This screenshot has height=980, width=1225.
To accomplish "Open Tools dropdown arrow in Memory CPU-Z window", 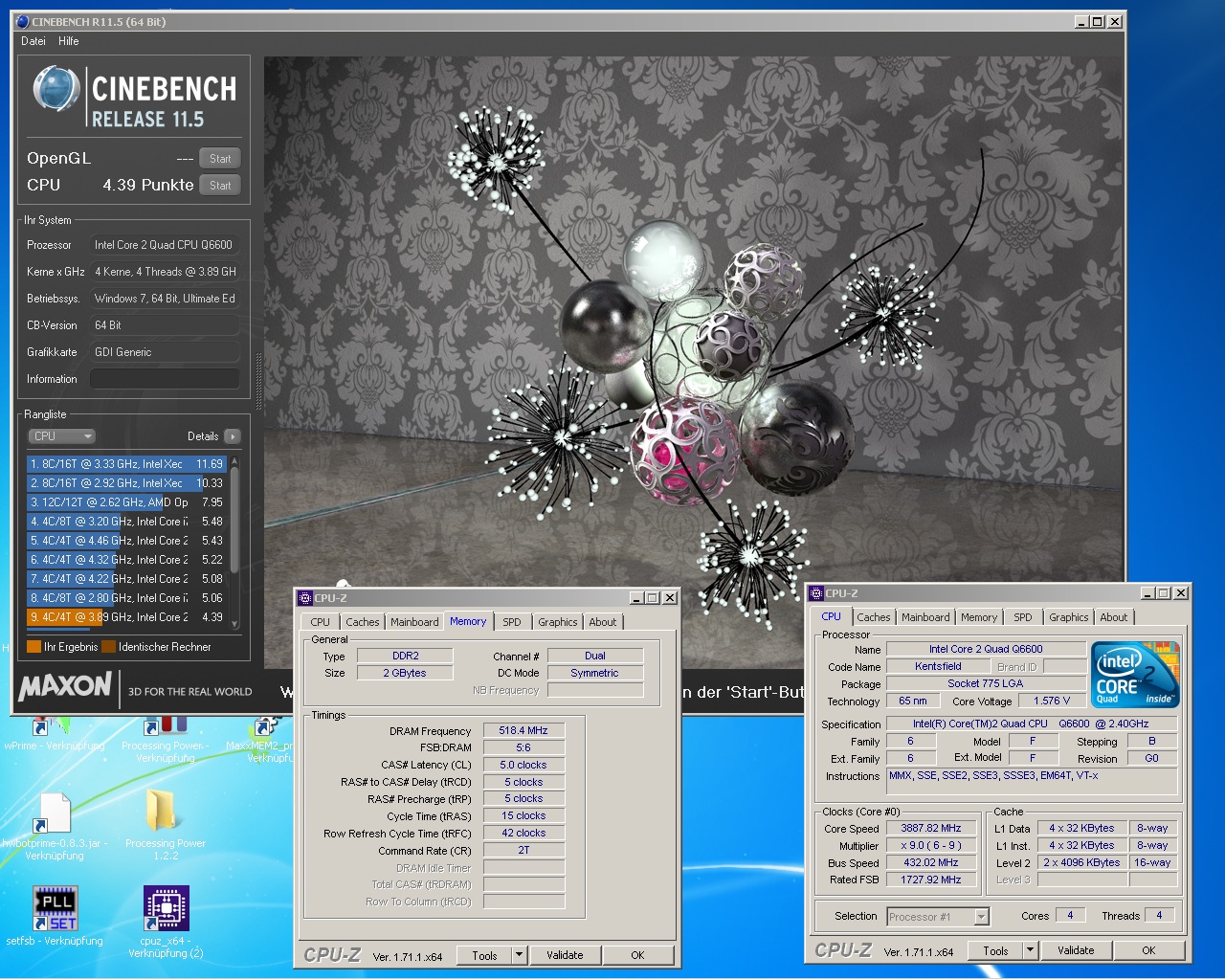I will coord(520,955).
